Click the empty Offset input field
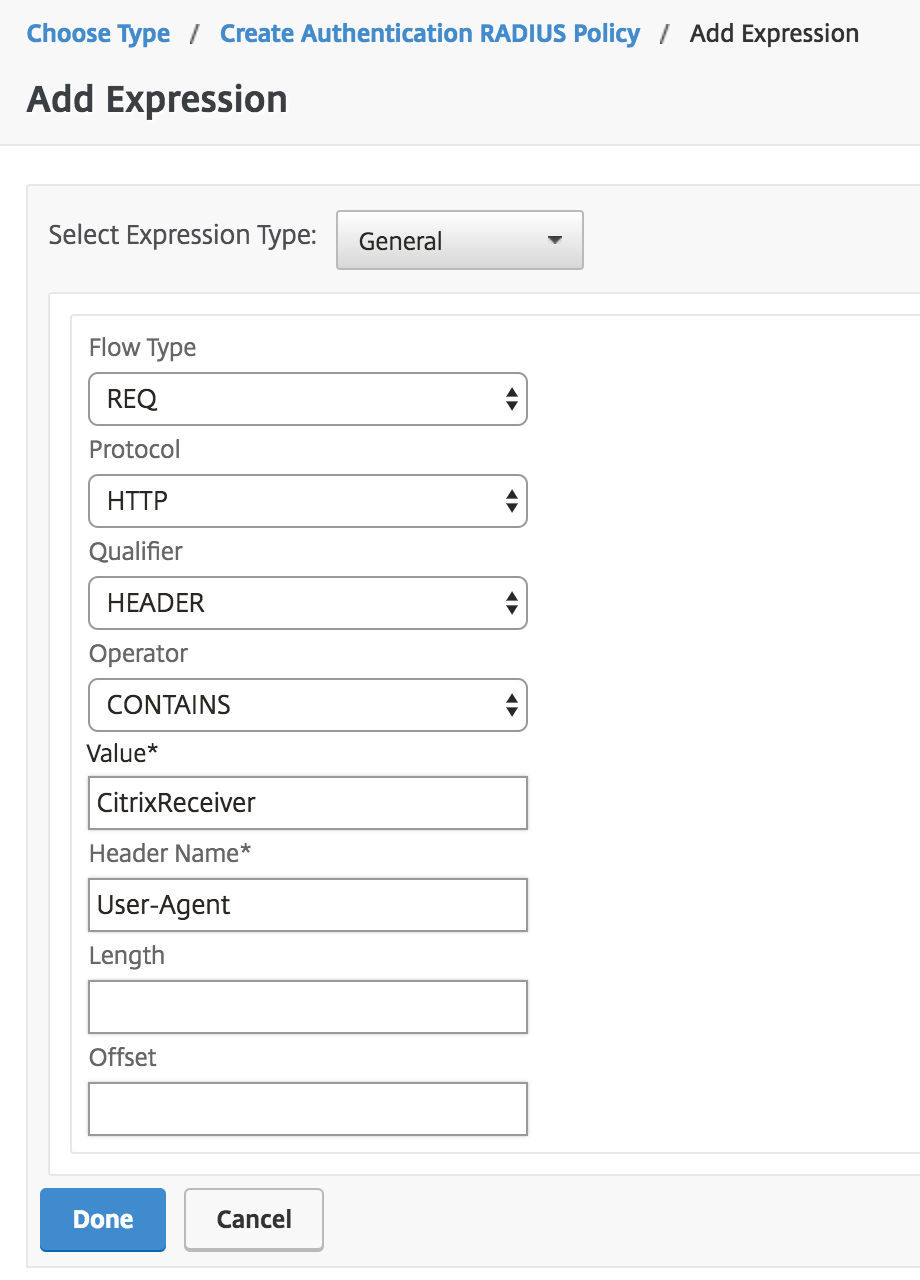Viewport: 920px width, 1280px height. pyautogui.click(x=307, y=1109)
